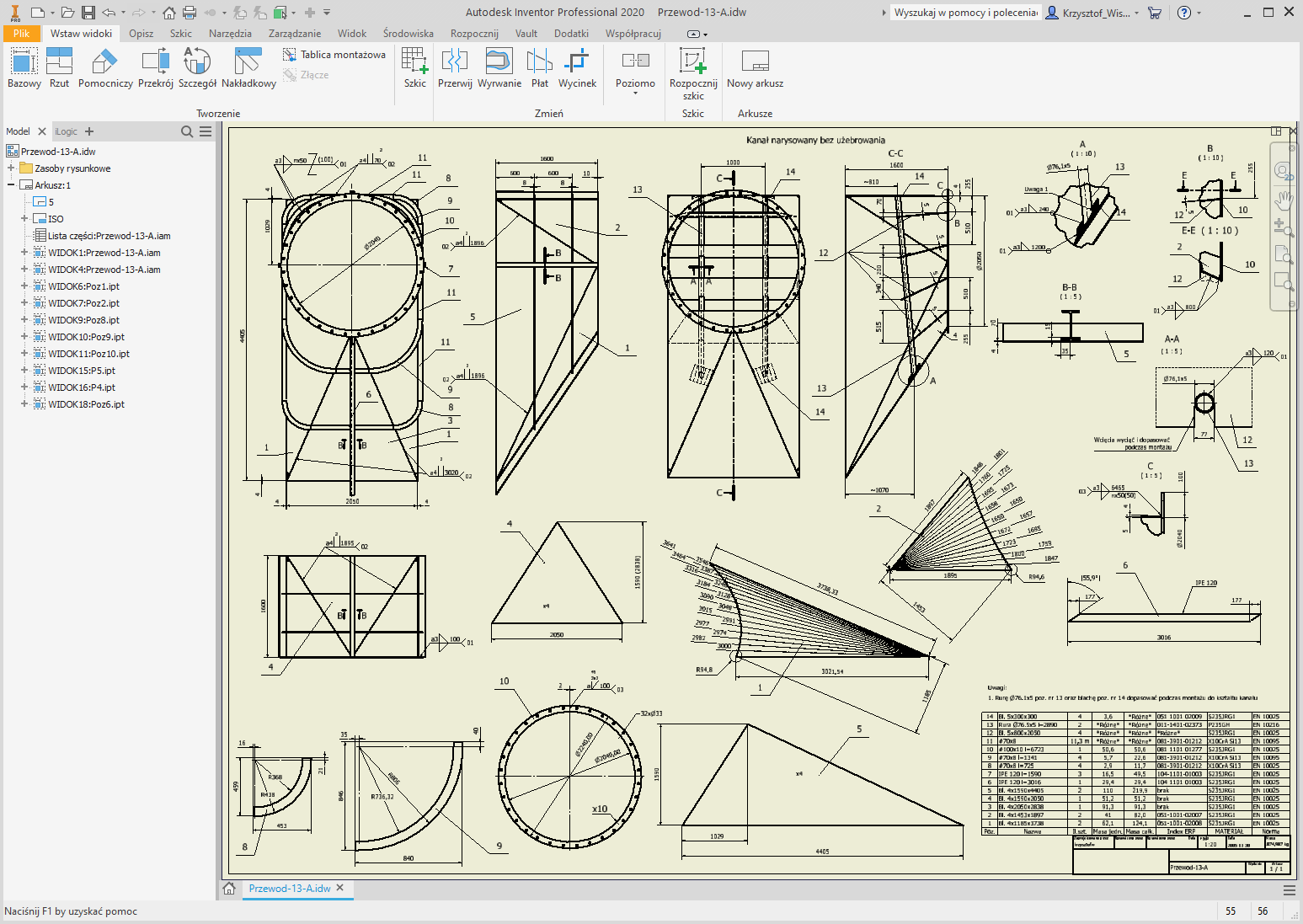Viewport: 1303px width, 924px height.
Task: Collapse the Arkusz:1 tree node
Action: click(x=11, y=185)
